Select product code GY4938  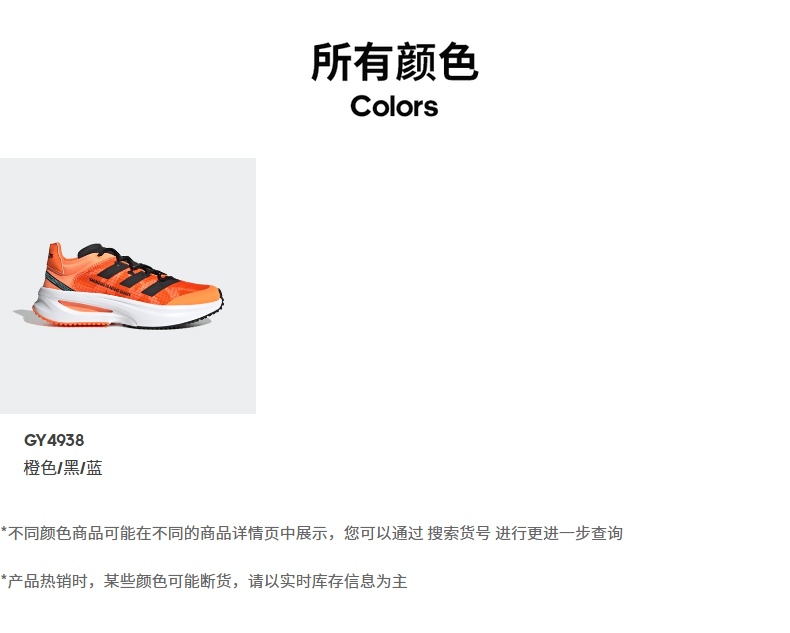(54, 440)
